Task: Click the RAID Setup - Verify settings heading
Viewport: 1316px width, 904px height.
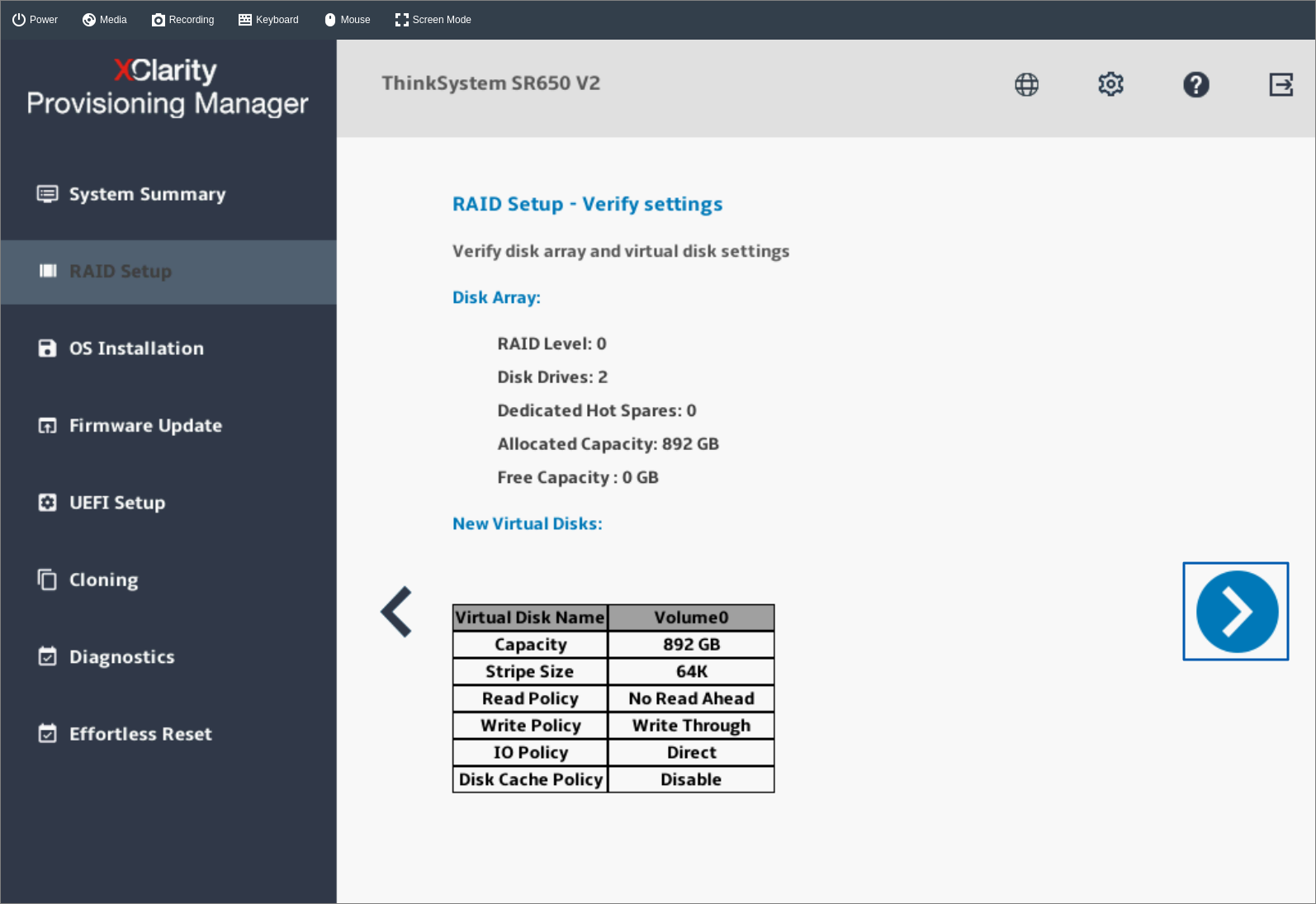Action: pos(587,204)
